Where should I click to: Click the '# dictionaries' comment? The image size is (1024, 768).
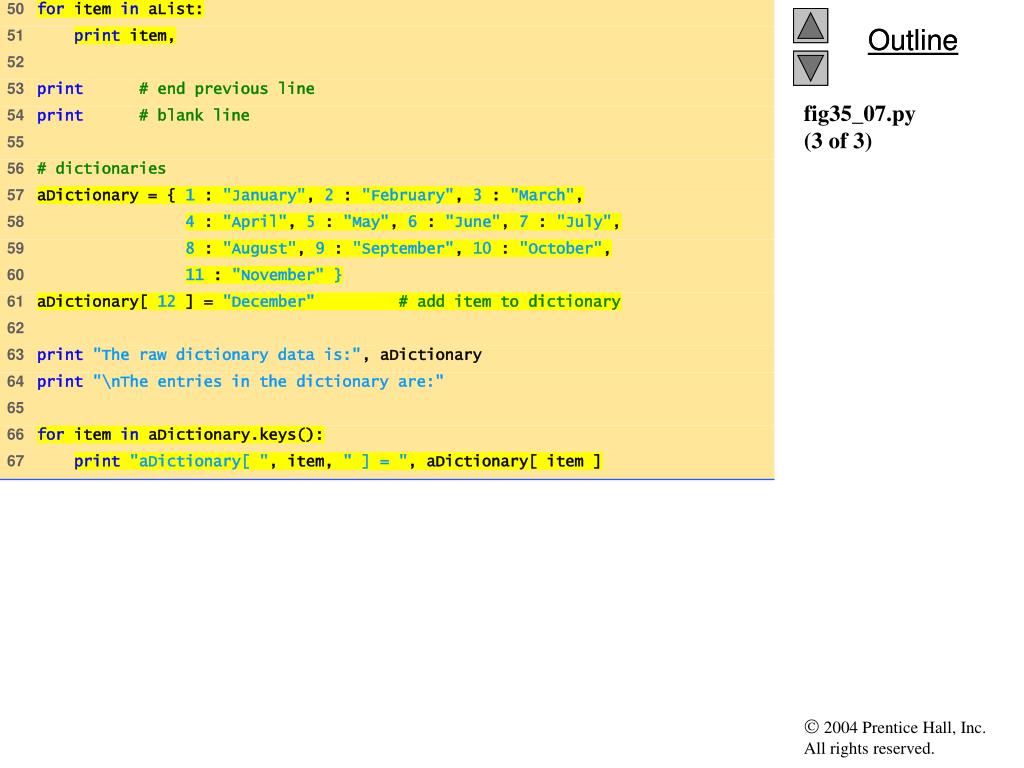tap(101, 168)
